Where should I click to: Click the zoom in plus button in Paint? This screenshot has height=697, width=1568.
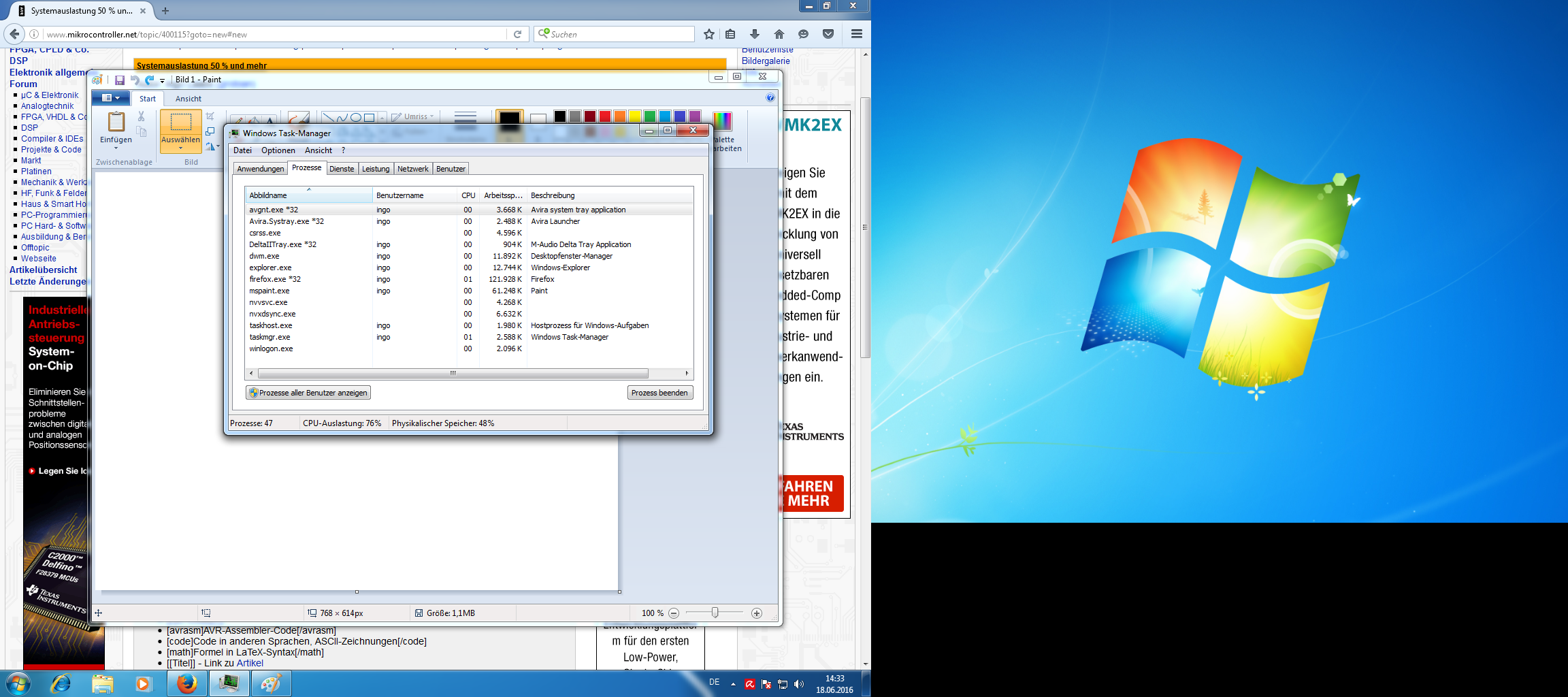[x=756, y=613]
